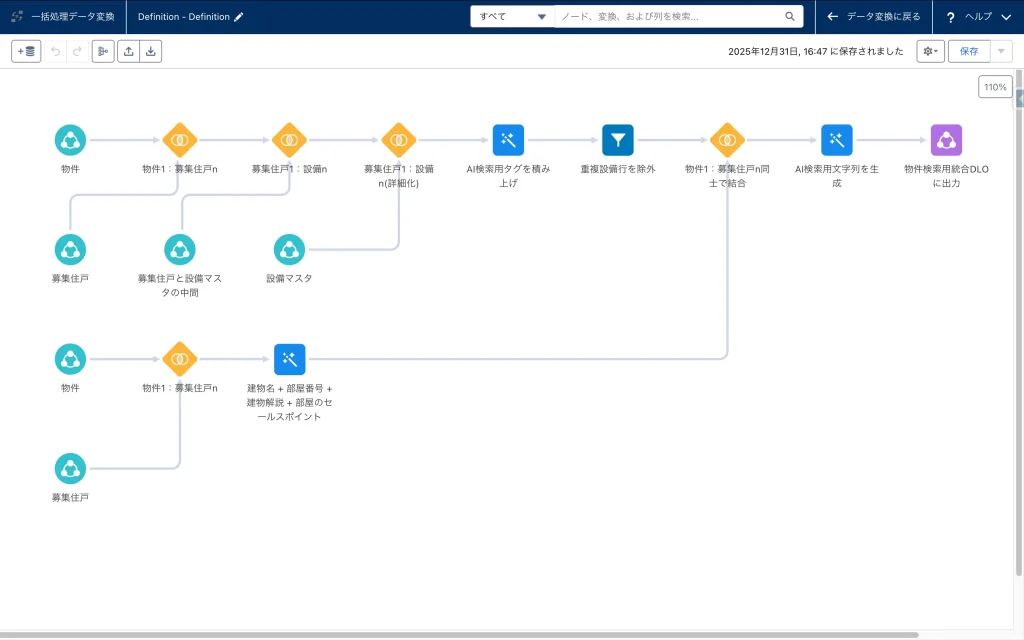Click the node search input field
The image size is (1024, 640).
point(670,17)
